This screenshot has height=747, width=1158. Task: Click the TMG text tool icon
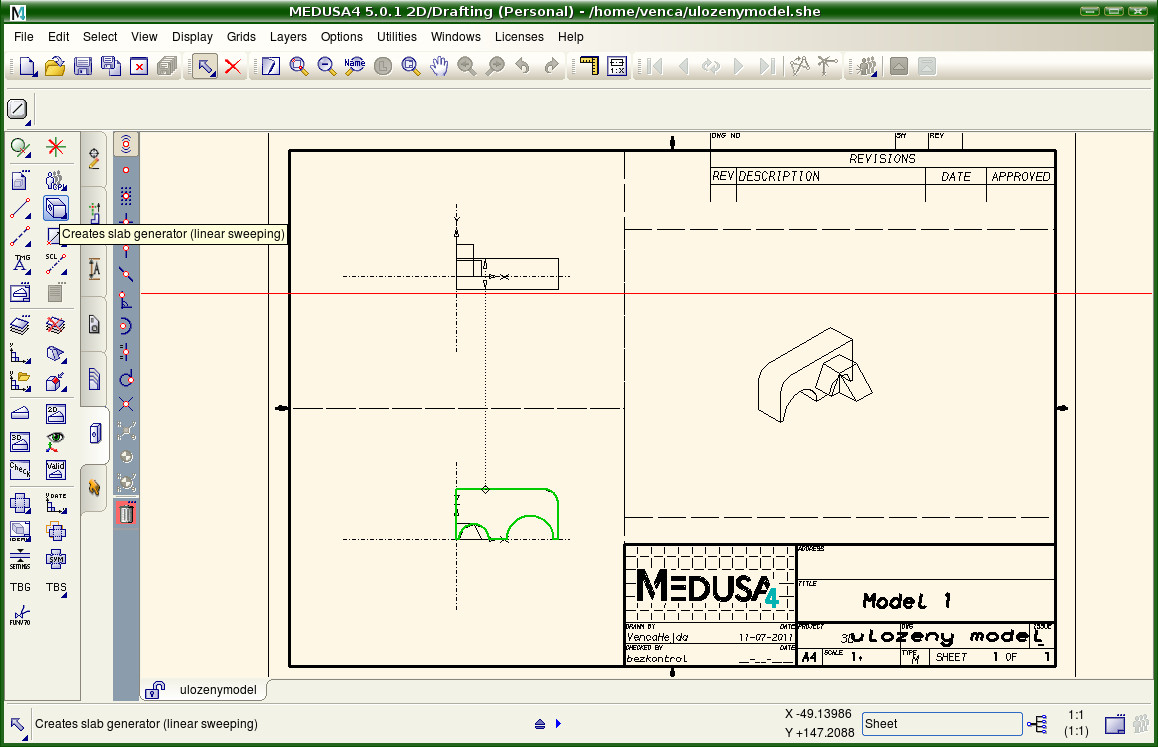point(20,263)
